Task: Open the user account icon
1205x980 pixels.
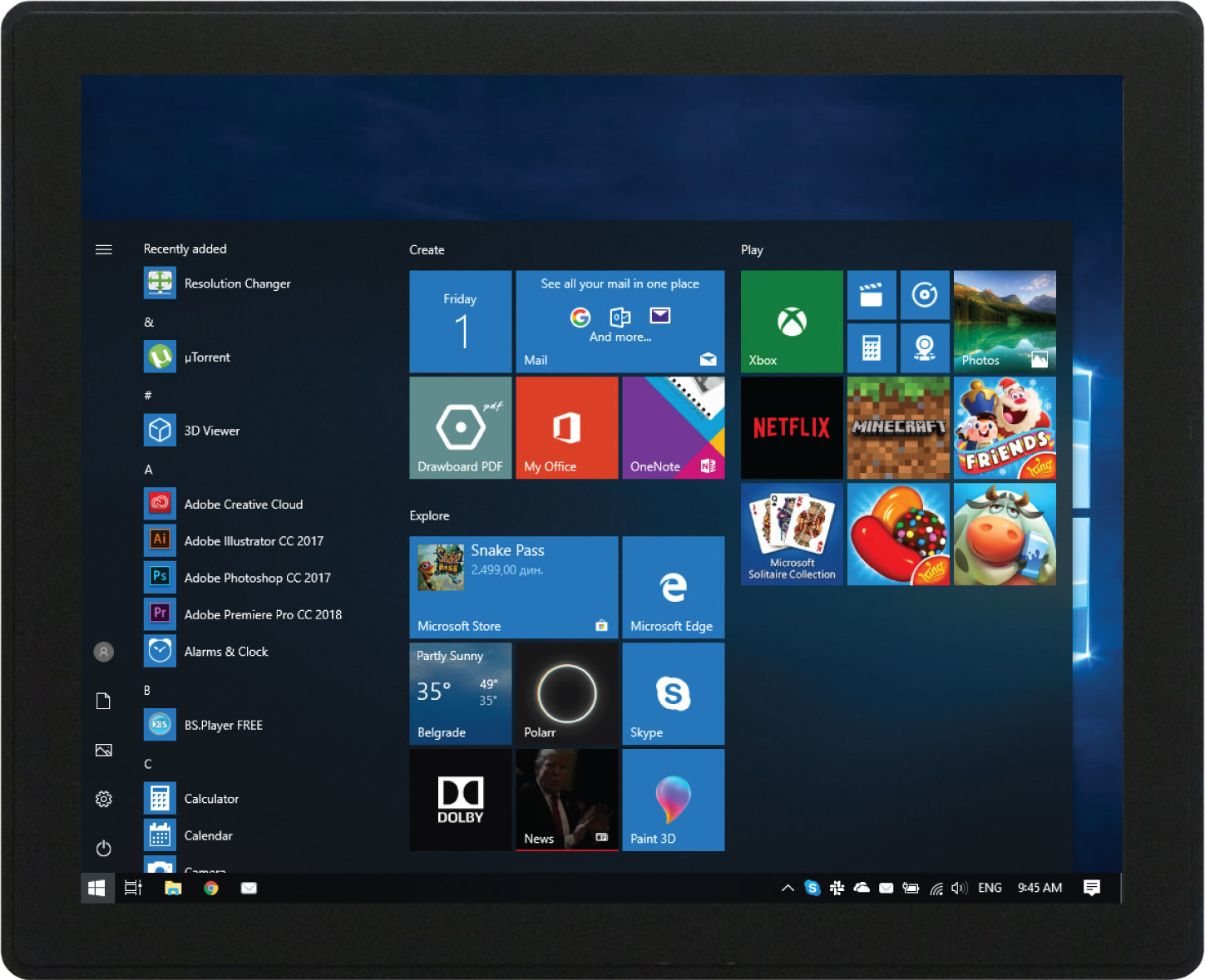Action: point(104,653)
